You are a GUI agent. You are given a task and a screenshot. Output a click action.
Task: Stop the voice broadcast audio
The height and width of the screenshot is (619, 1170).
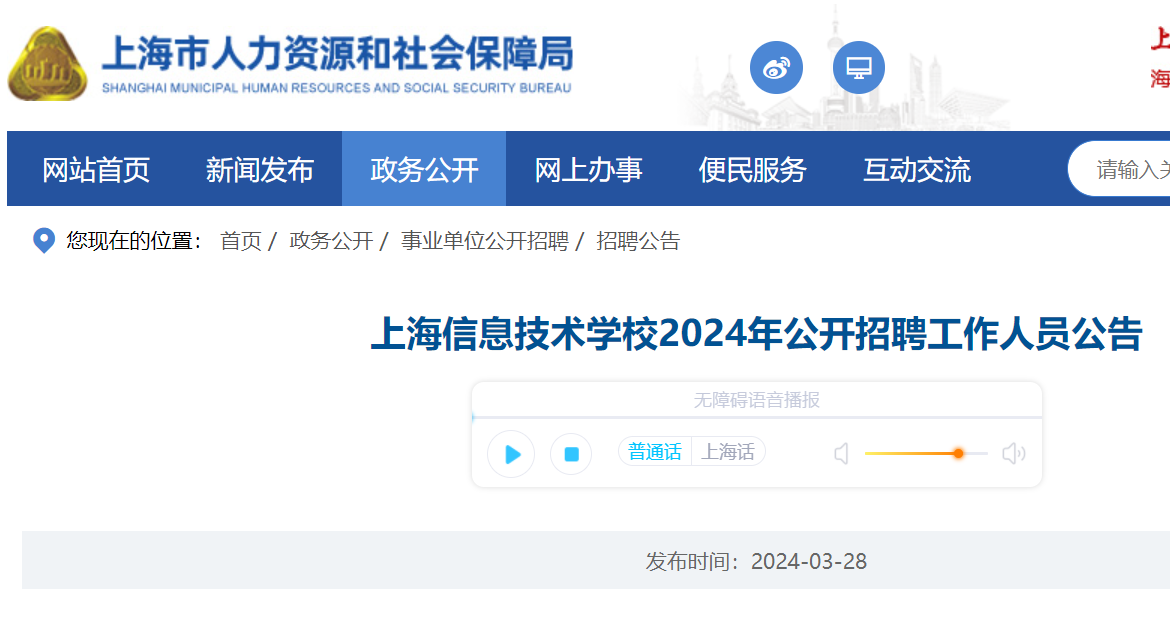point(571,454)
